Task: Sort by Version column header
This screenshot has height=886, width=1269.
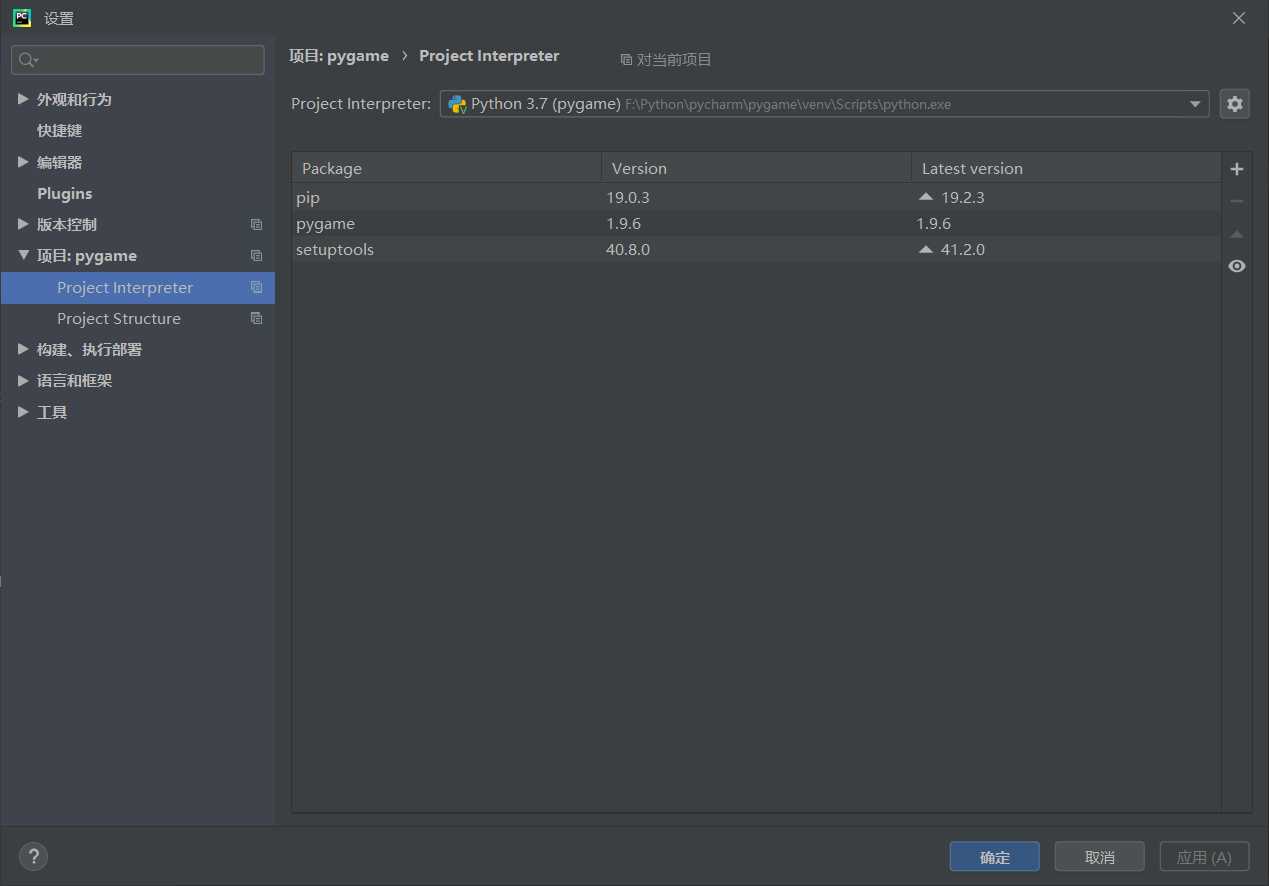Action: click(756, 168)
